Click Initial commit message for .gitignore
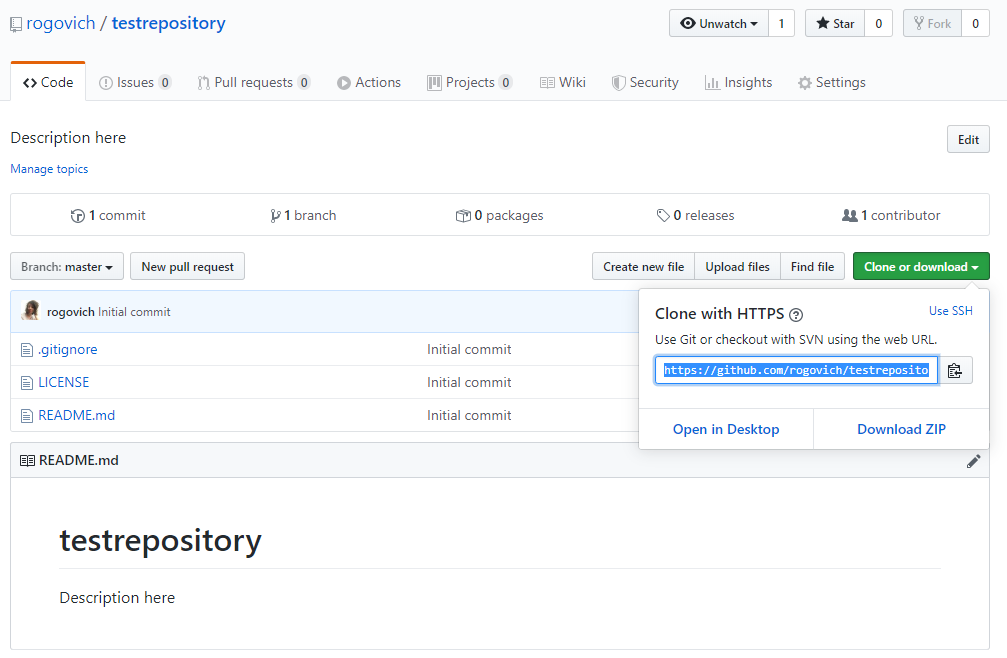Image resolution: width=1007 pixels, height=658 pixels. tap(469, 349)
